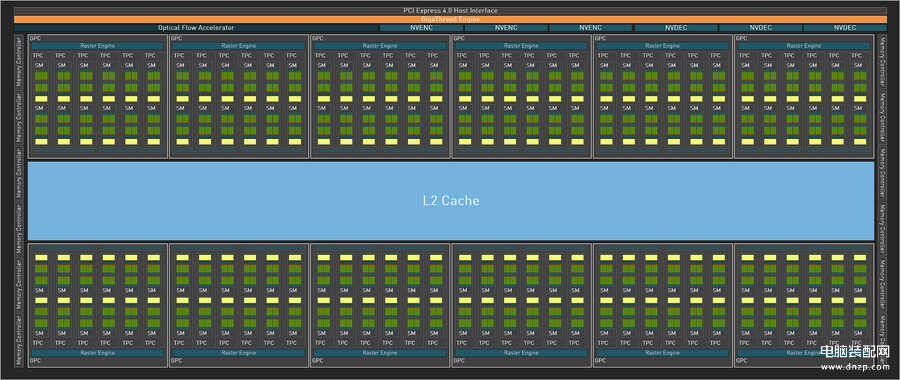Click the third NVENC block
The width and height of the screenshot is (900, 380).
591,28
